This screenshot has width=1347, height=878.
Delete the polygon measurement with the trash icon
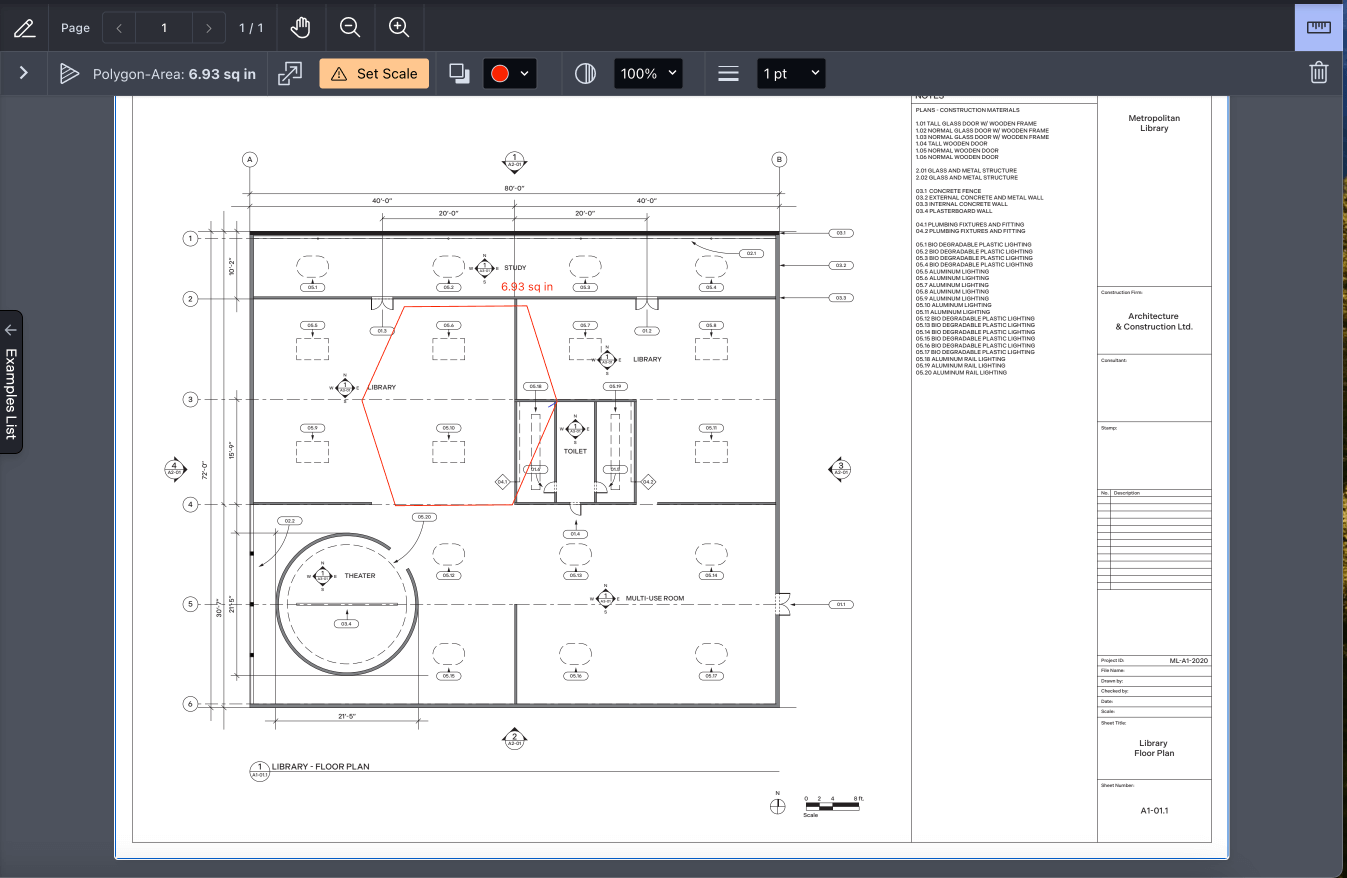1319,72
